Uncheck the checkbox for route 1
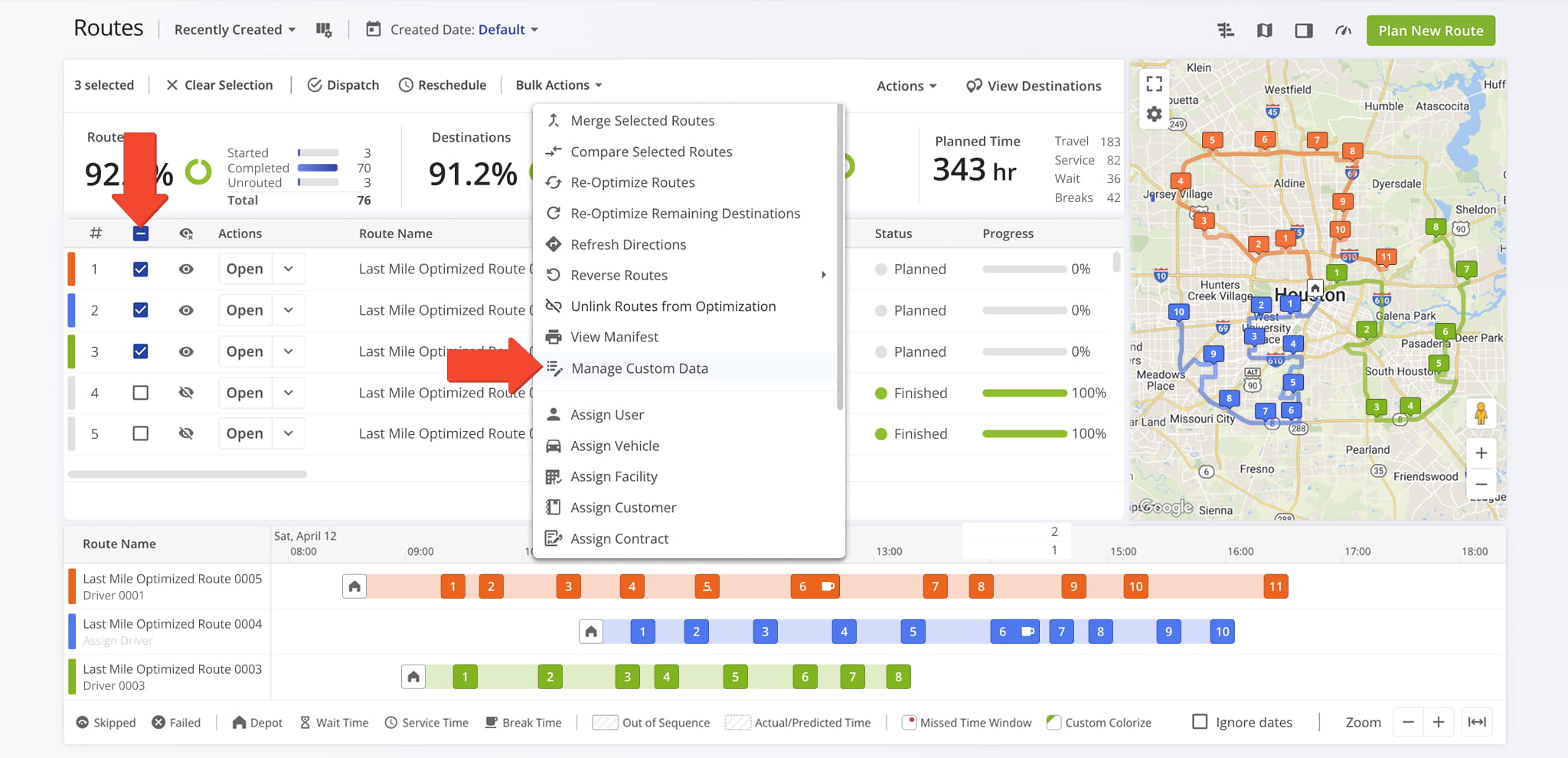This screenshot has width=1568, height=758. [140, 270]
